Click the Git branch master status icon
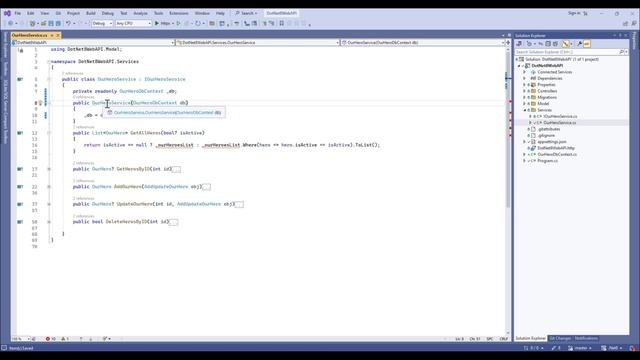640x360 pixels. [580, 348]
